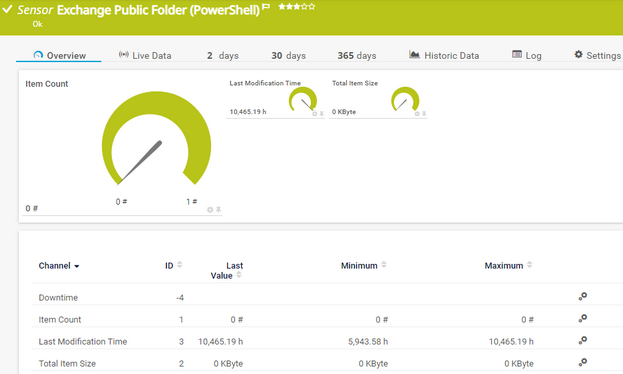Viewport: 623px width, 374px height.
Task: Open the Settings tab
Action: 597,55
